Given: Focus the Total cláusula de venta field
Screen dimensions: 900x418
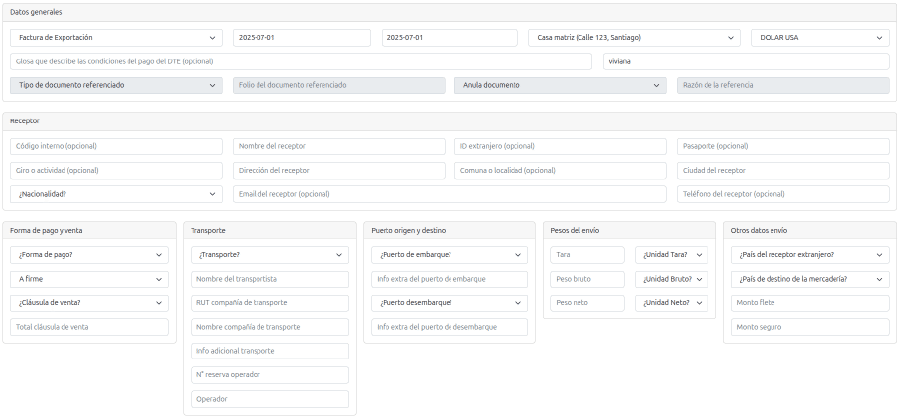Looking at the screenshot, I should (89, 327).
